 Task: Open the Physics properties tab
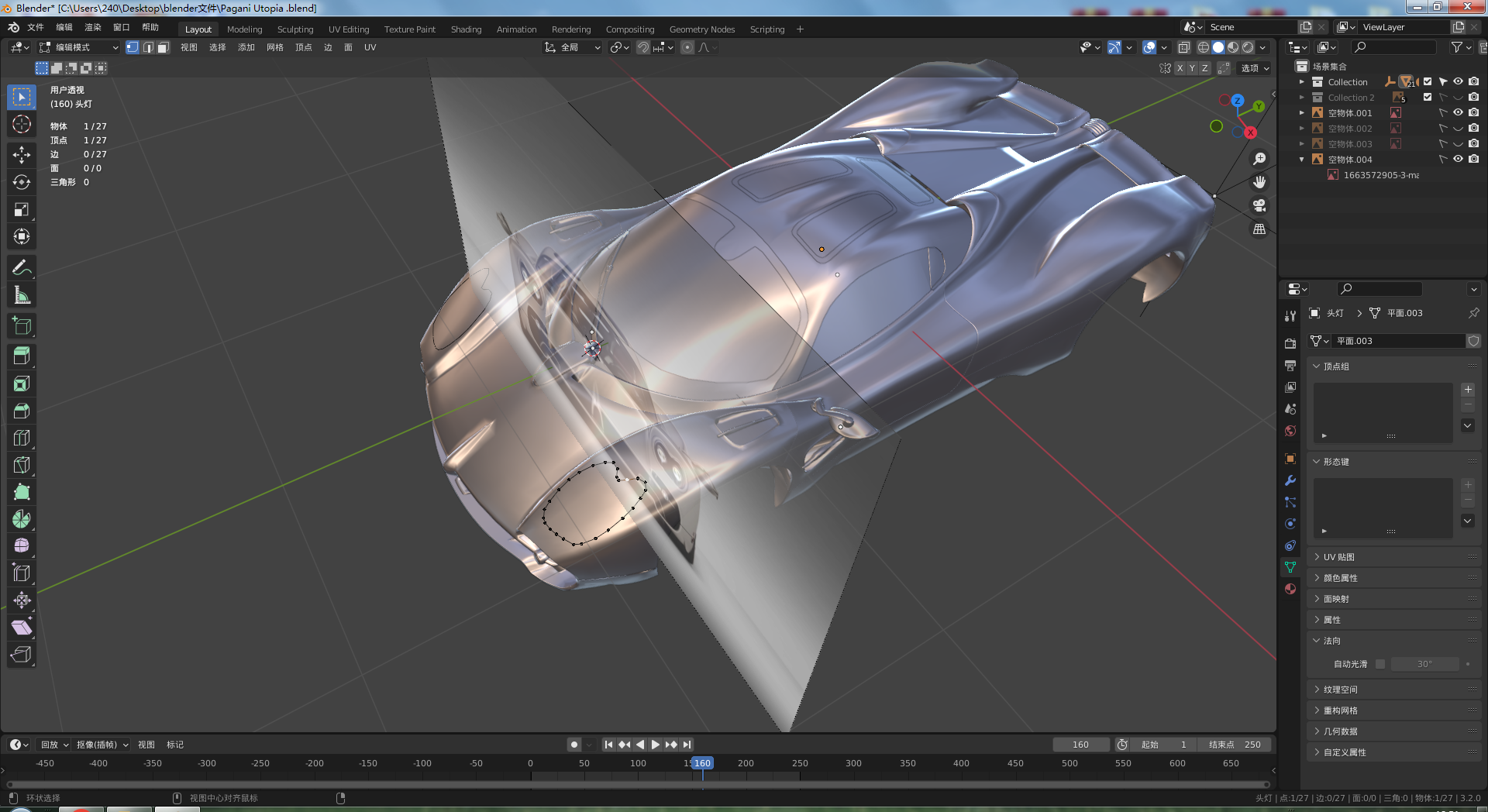click(1290, 524)
